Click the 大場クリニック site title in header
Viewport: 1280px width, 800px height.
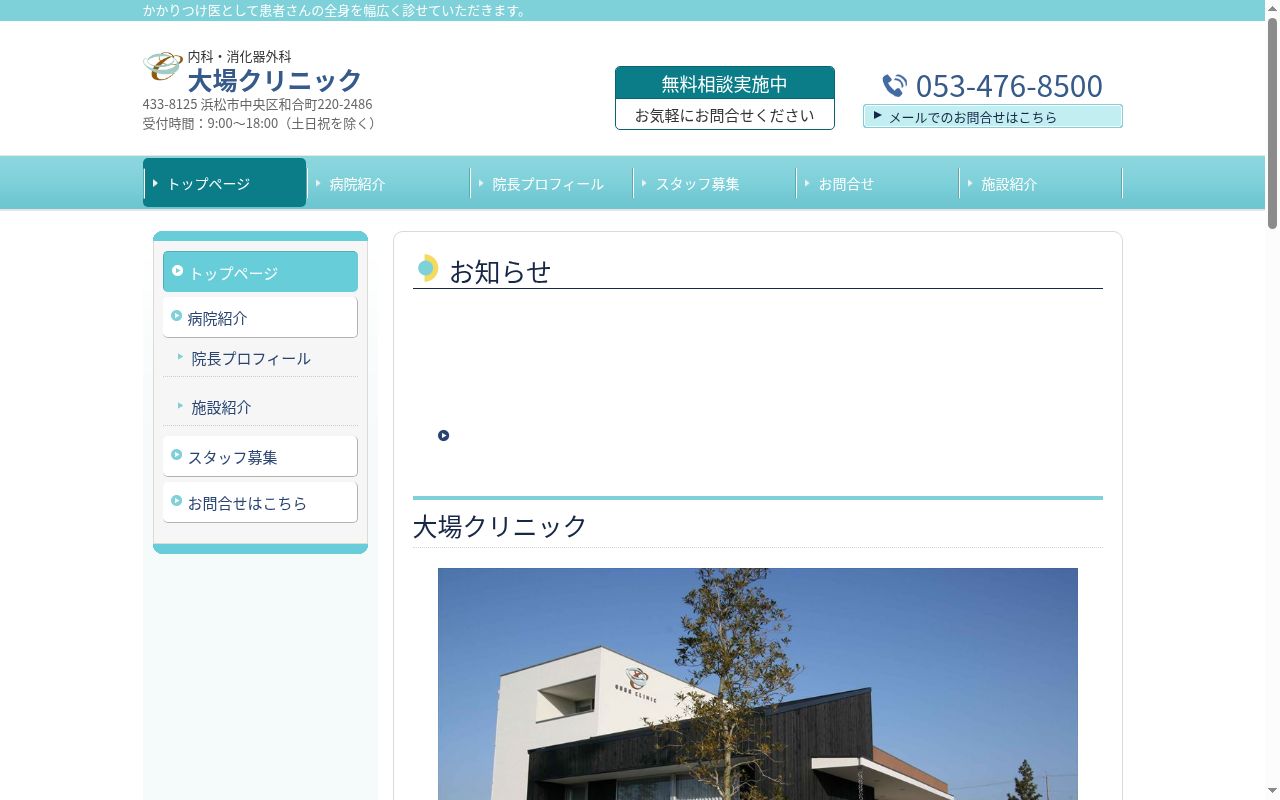tap(275, 80)
